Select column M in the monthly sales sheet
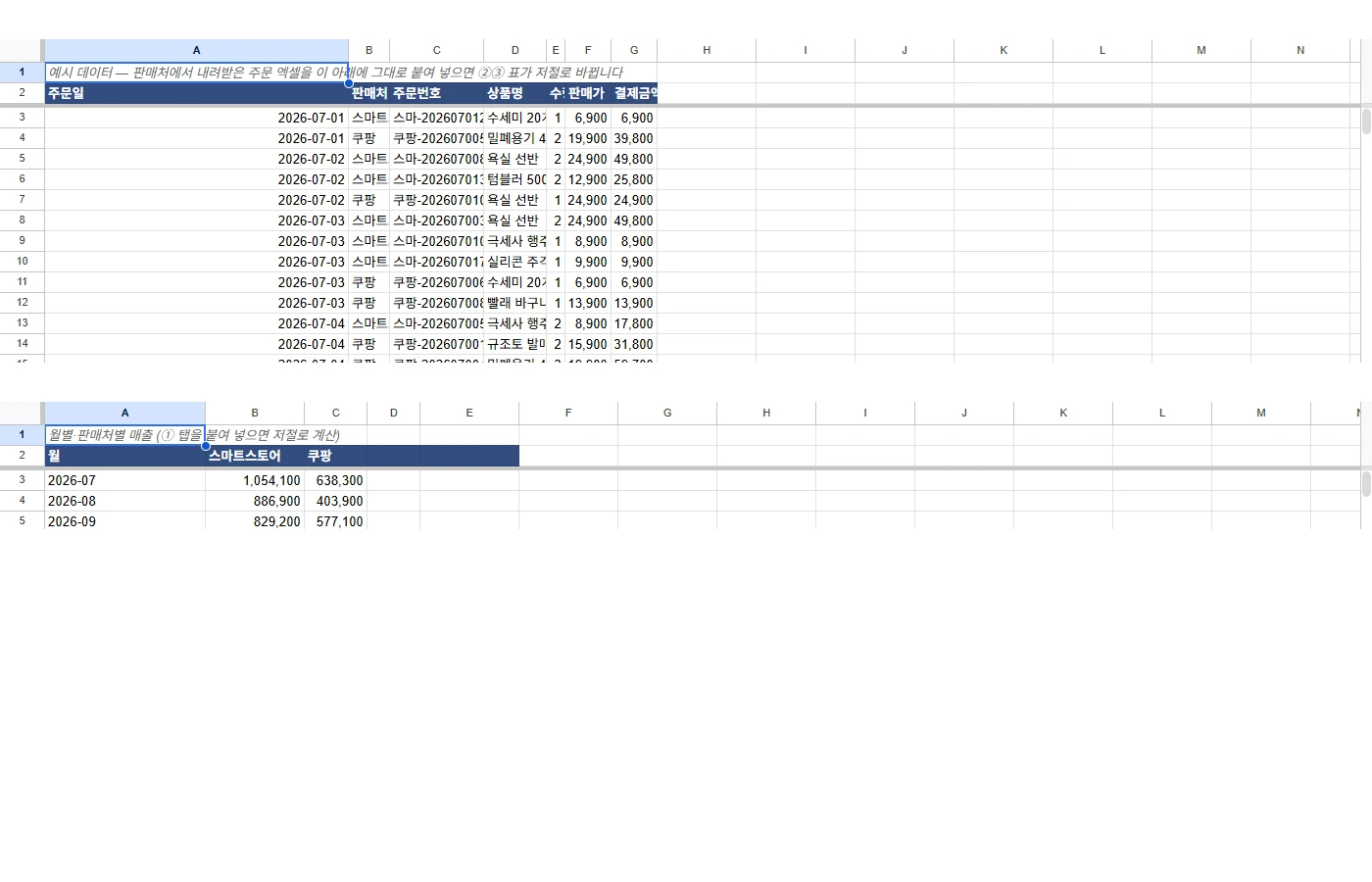Screen dimensions: 1372x882 coord(1261,413)
